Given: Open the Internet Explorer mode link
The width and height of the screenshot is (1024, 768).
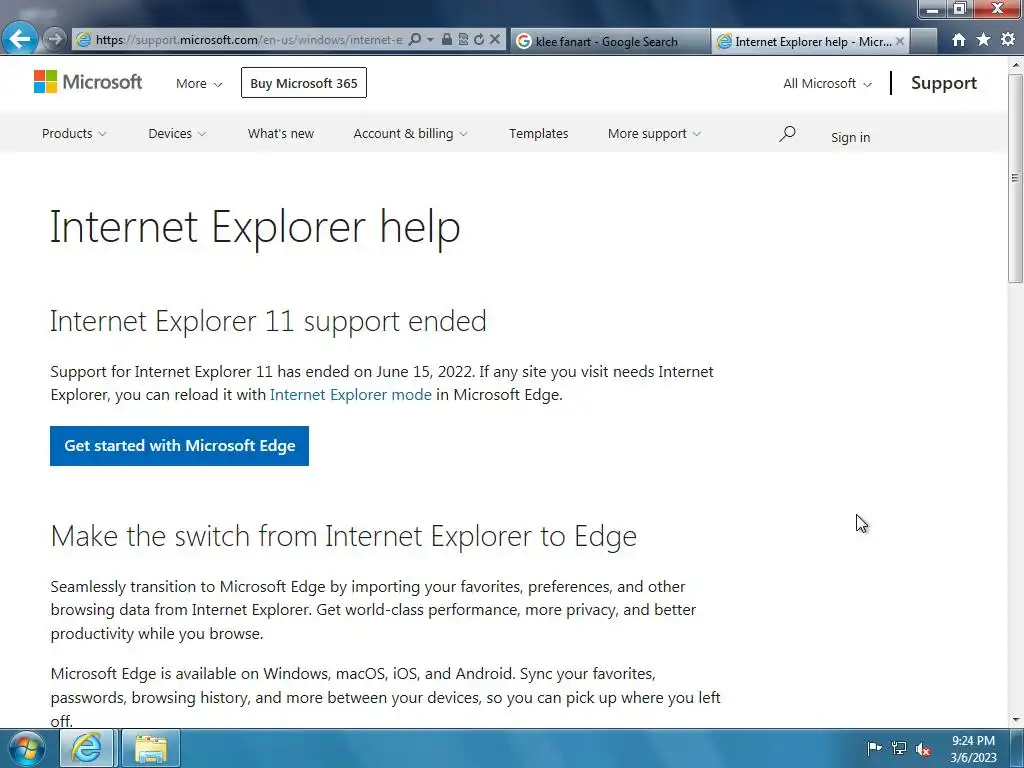Looking at the screenshot, I should point(351,394).
